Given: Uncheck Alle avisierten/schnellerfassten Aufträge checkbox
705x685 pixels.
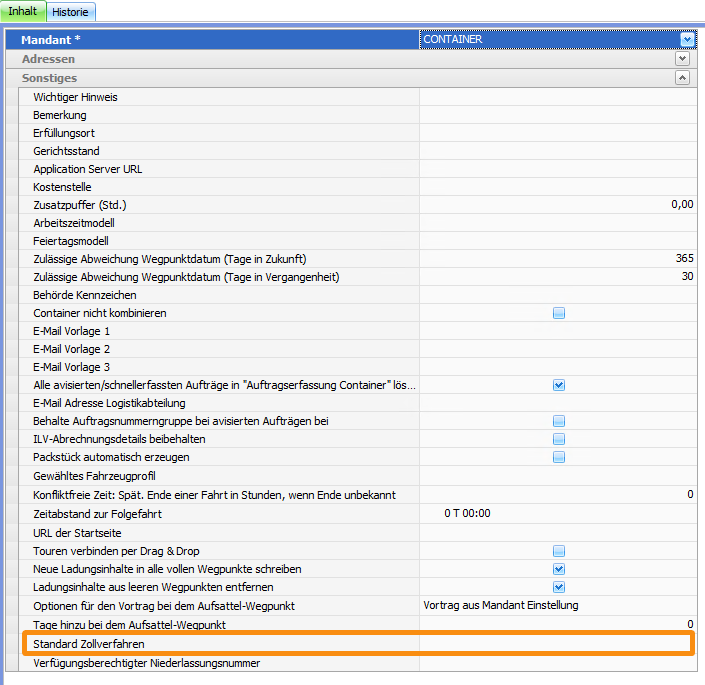Looking at the screenshot, I should click(x=559, y=385).
